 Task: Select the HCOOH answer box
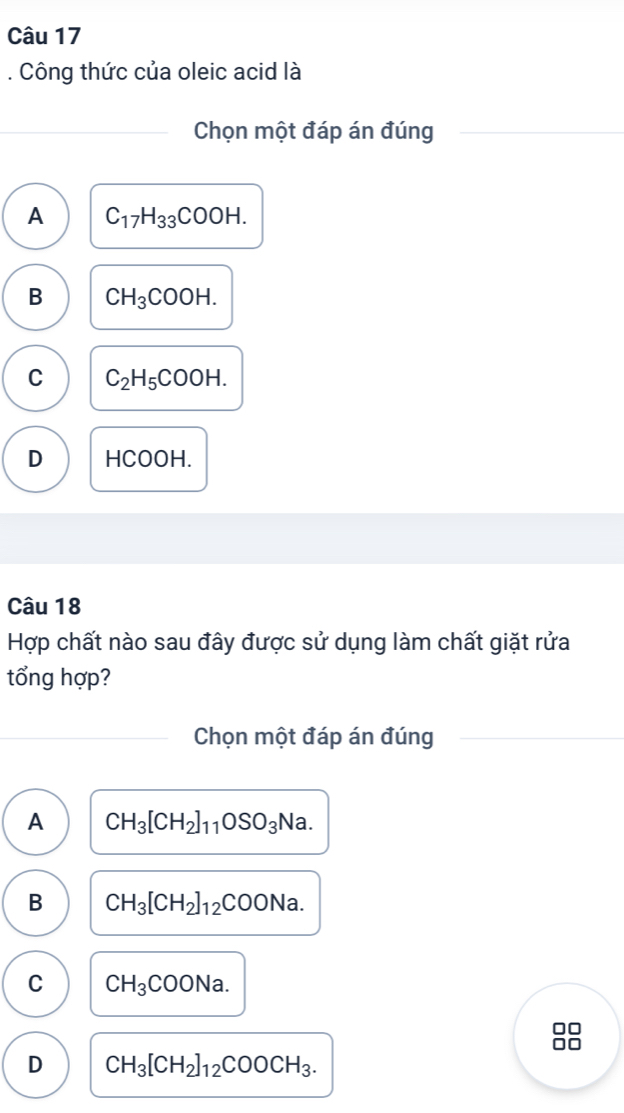149,459
